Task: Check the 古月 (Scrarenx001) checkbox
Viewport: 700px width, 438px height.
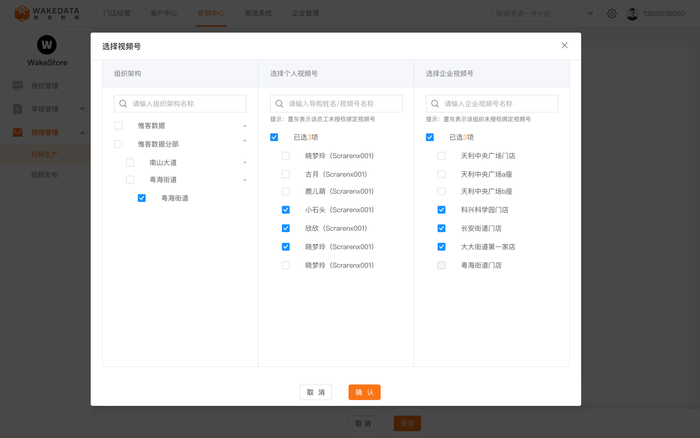Action: pyautogui.click(x=286, y=174)
